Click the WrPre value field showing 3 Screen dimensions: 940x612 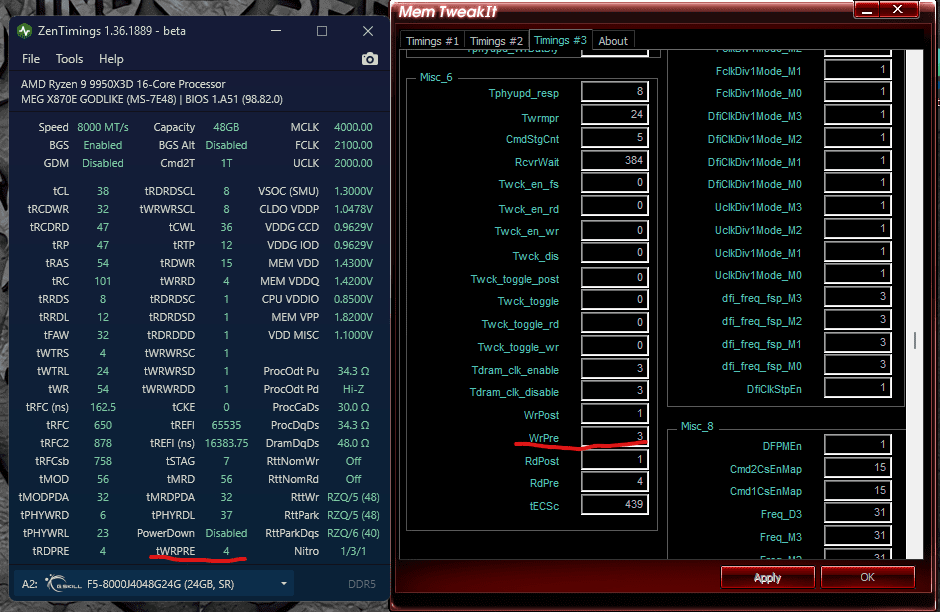[614, 436]
